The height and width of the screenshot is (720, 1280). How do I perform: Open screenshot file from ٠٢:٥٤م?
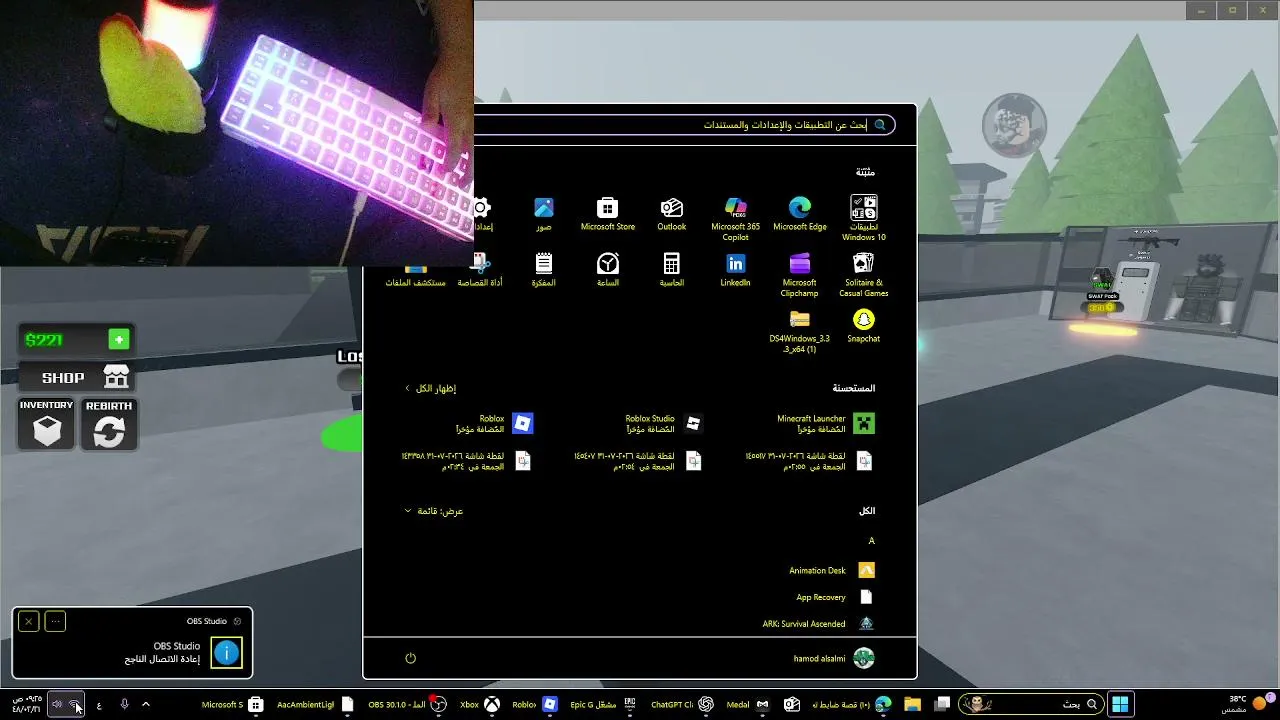[x=638, y=461]
